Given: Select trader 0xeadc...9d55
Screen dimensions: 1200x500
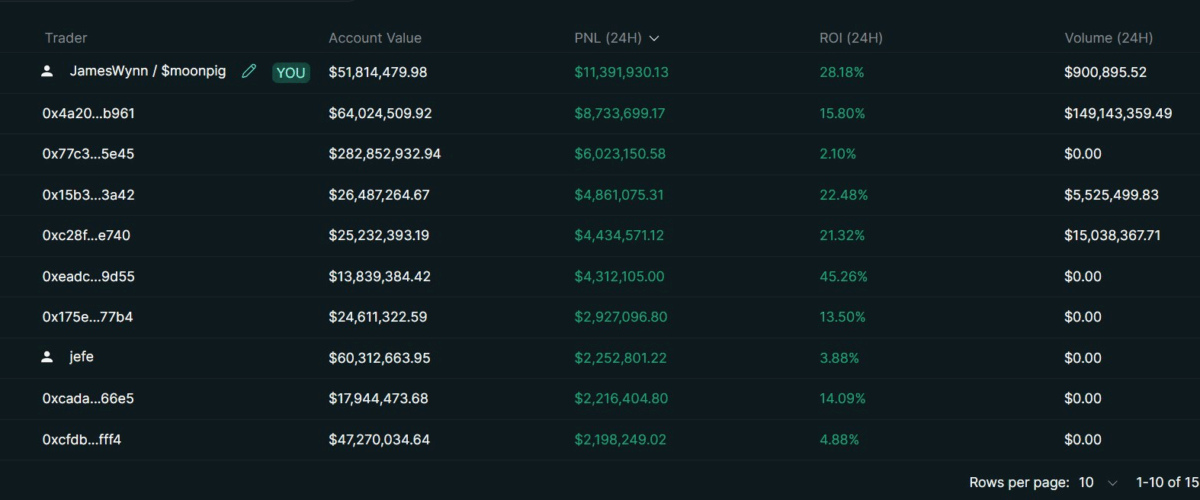Looking at the screenshot, I should 88,276.
